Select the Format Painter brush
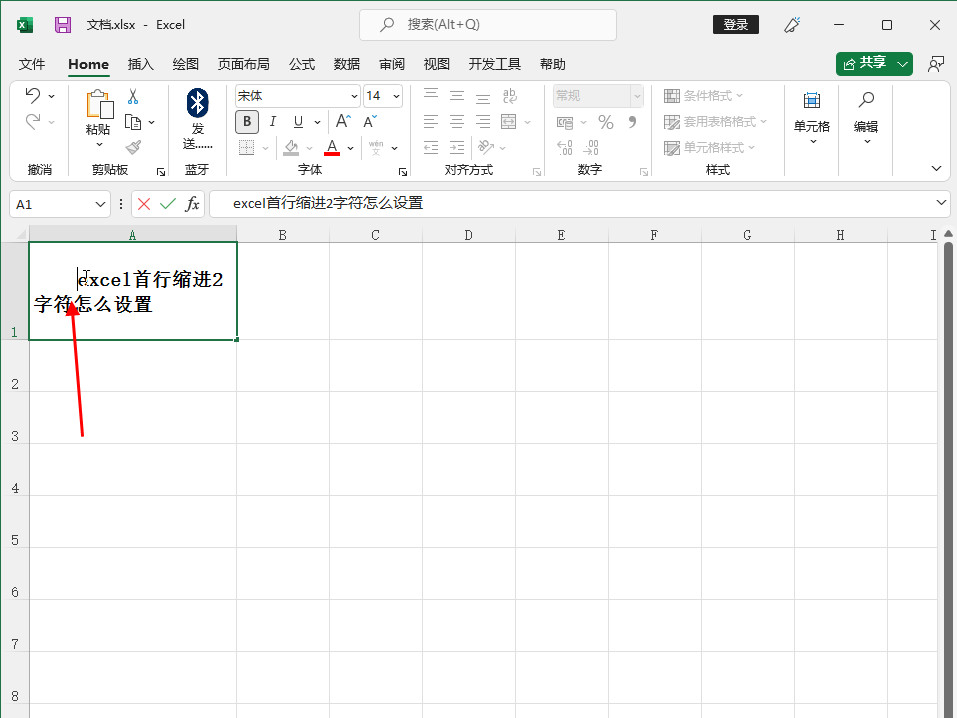 (x=133, y=147)
